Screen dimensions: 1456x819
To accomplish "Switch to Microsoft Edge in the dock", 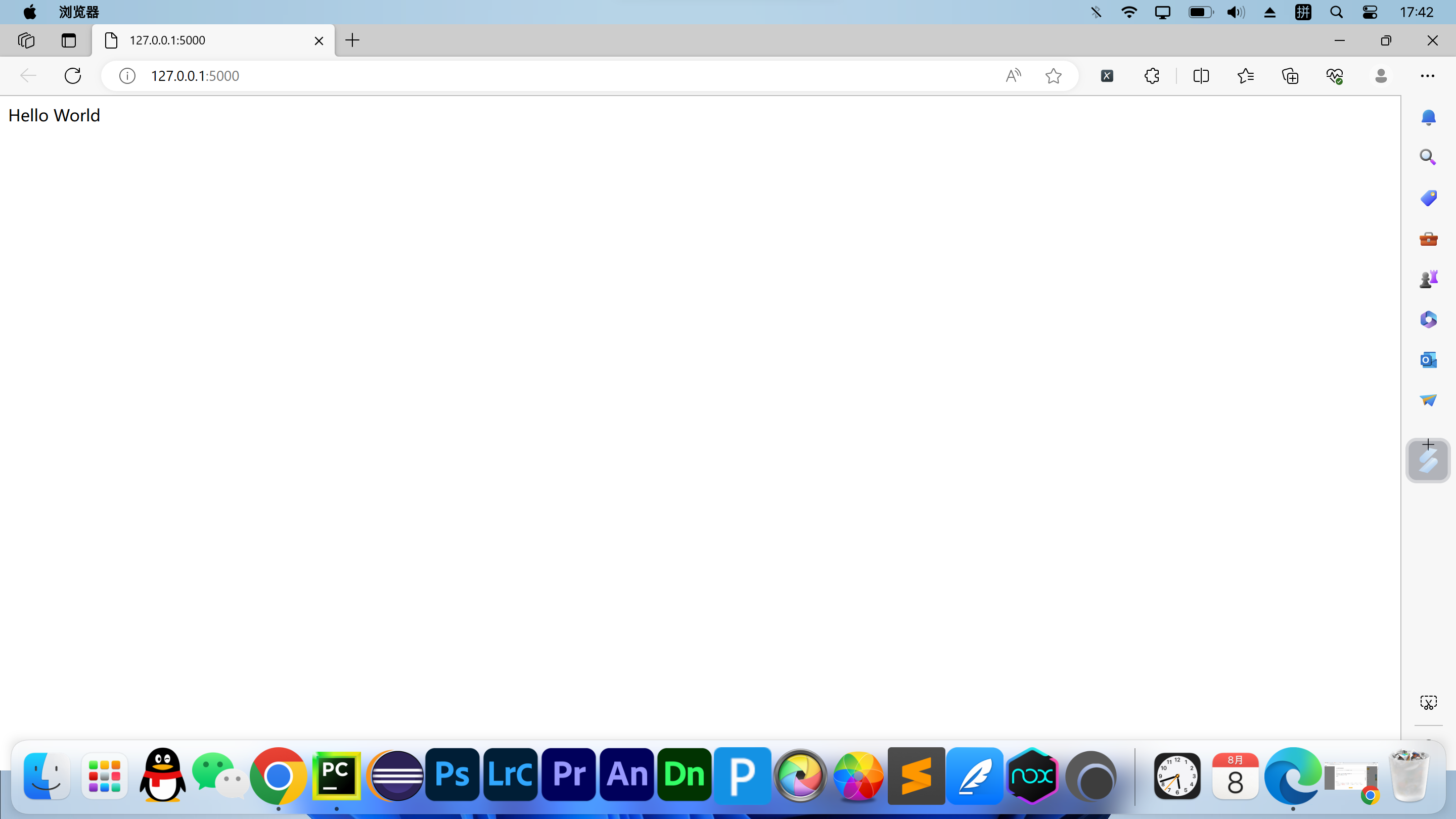I will (x=1293, y=776).
